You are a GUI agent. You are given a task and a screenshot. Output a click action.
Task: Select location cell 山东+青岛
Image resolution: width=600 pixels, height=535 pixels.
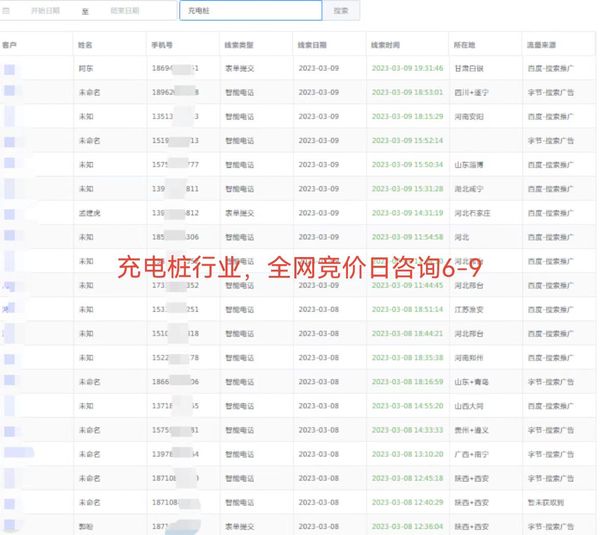click(471, 382)
